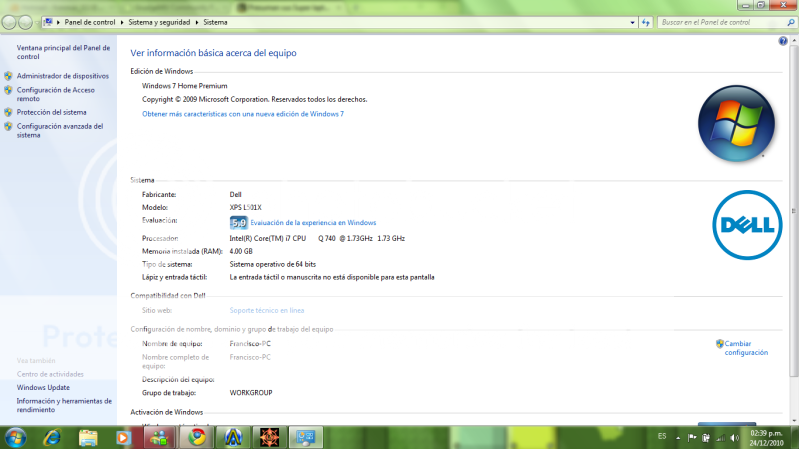Image resolution: width=799 pixels, height=449 pixels.
Task: Open Administrador de dispositivos link
Action: pos(63,76)
